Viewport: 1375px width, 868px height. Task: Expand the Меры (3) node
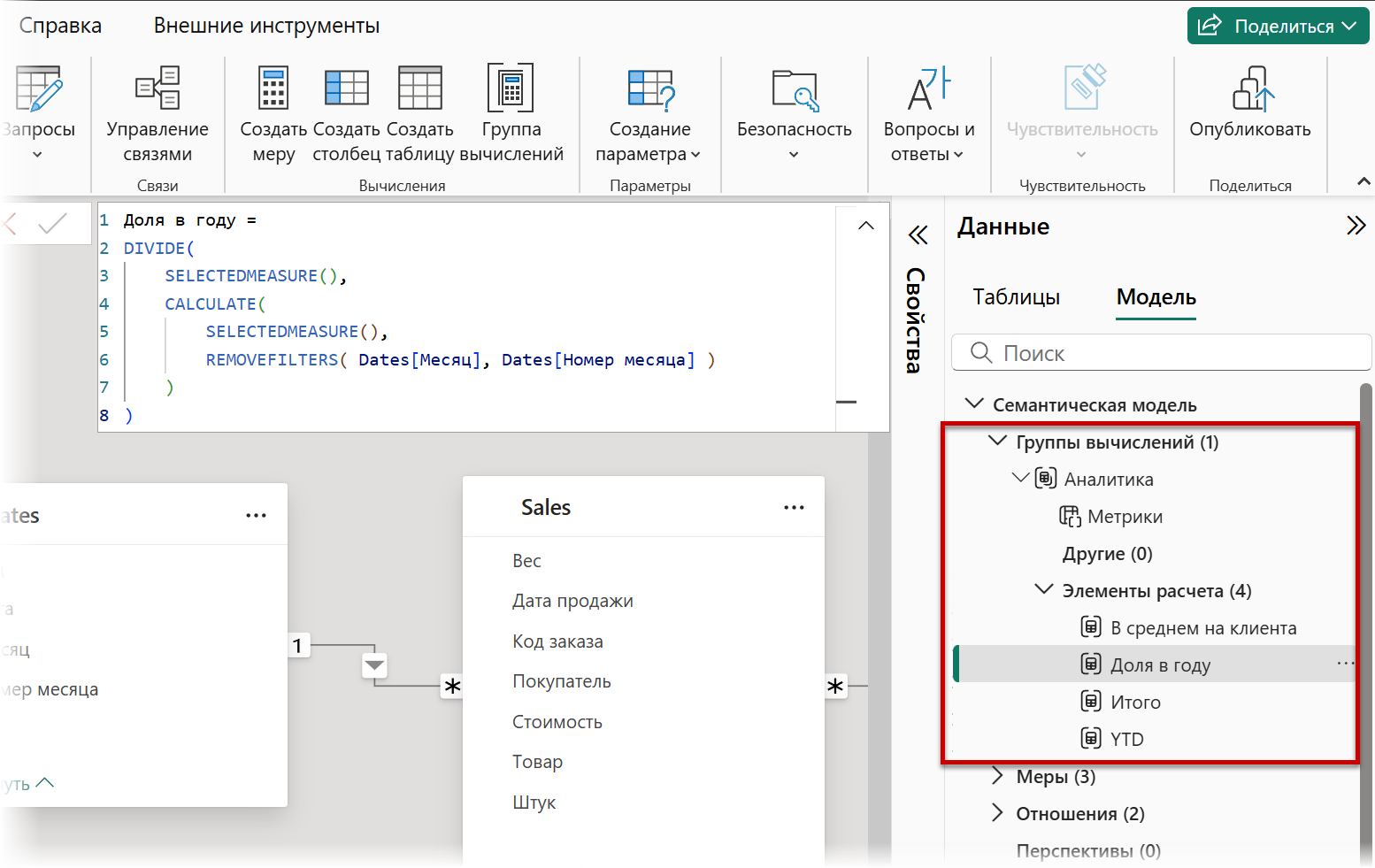[998, 777]
